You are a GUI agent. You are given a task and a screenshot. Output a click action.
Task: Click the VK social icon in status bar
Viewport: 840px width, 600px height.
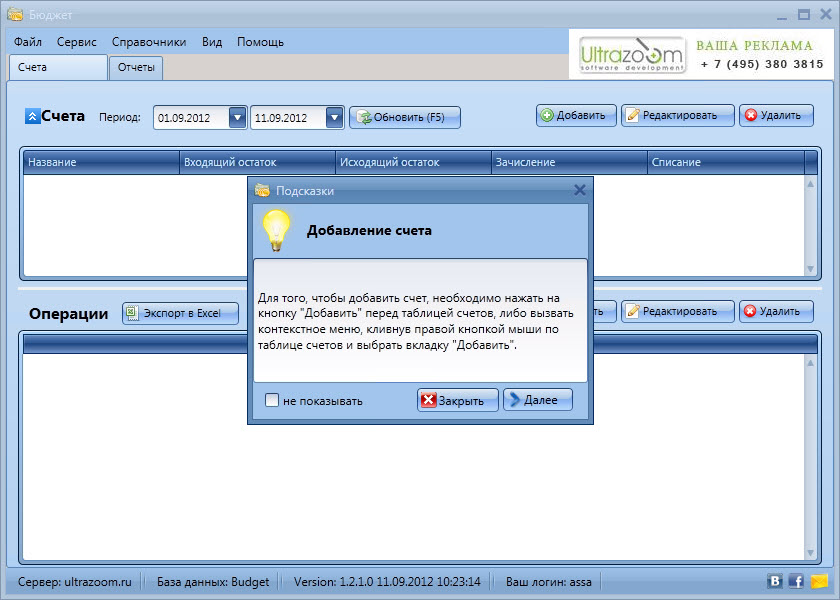pos(775,581)
